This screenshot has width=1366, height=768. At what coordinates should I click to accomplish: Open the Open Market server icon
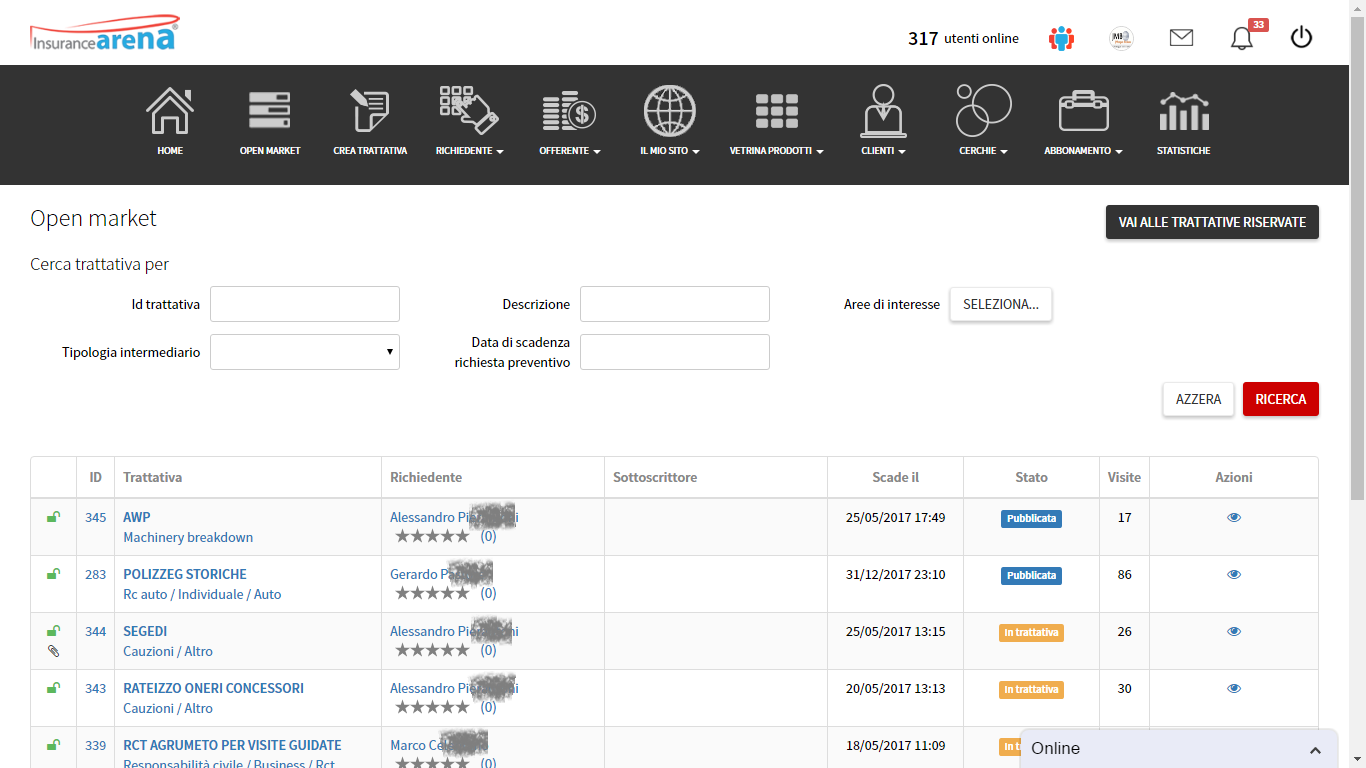click(269, 111)
